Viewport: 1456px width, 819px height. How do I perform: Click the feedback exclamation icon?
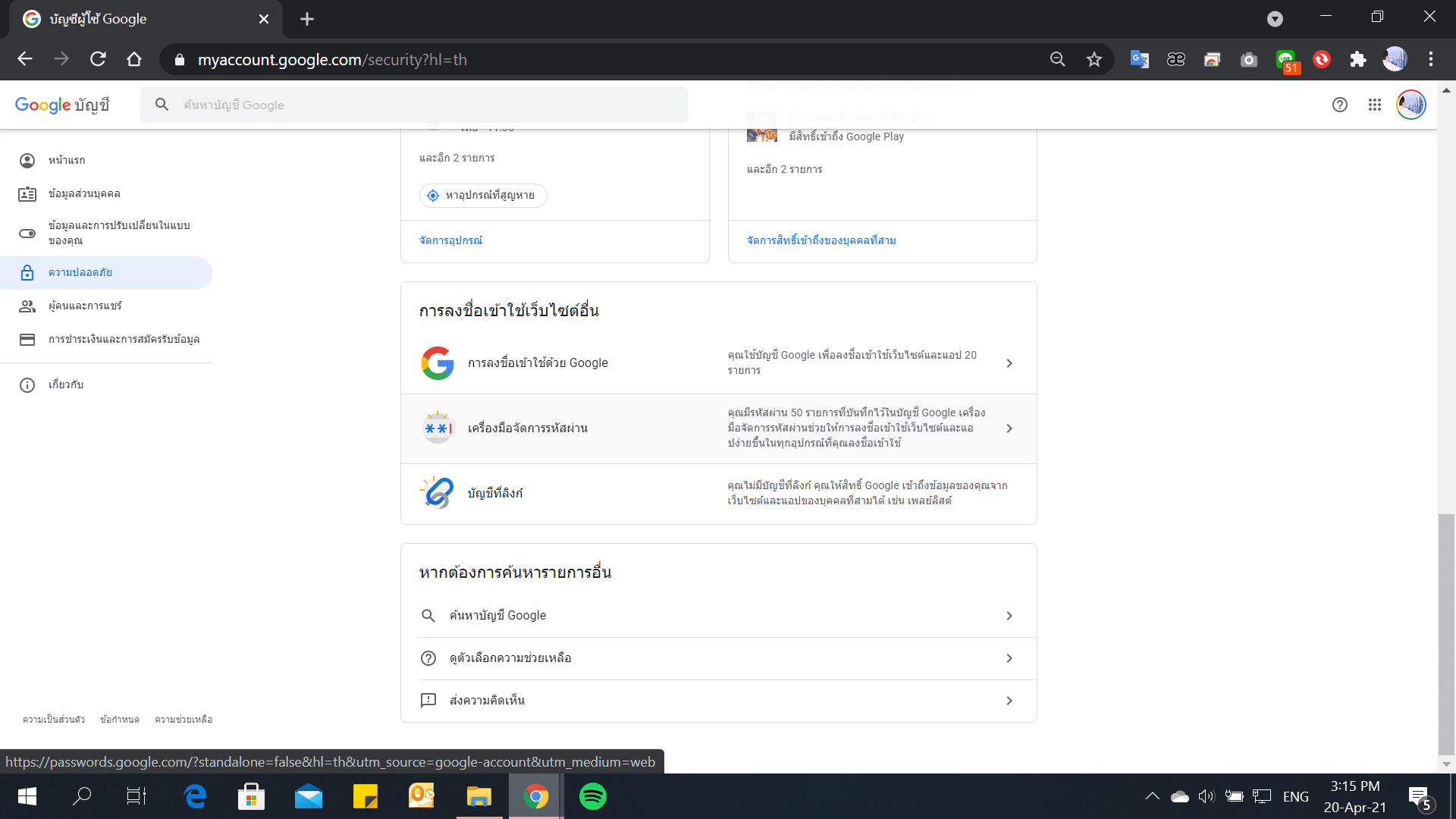428,700
